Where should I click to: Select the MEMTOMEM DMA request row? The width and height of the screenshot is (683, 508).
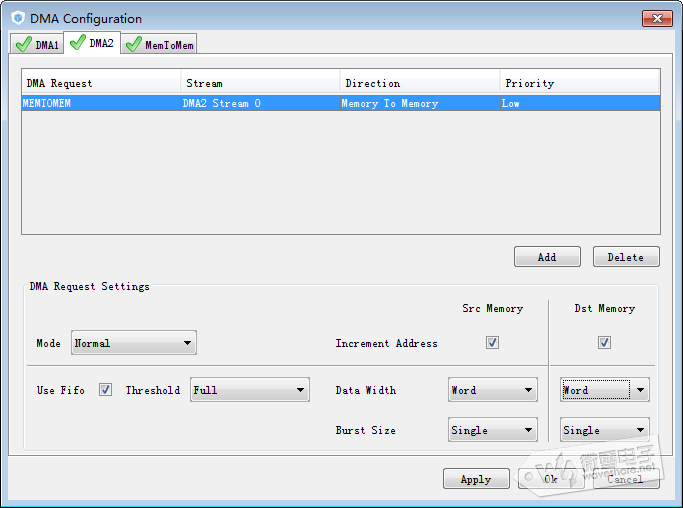[340, 103]
